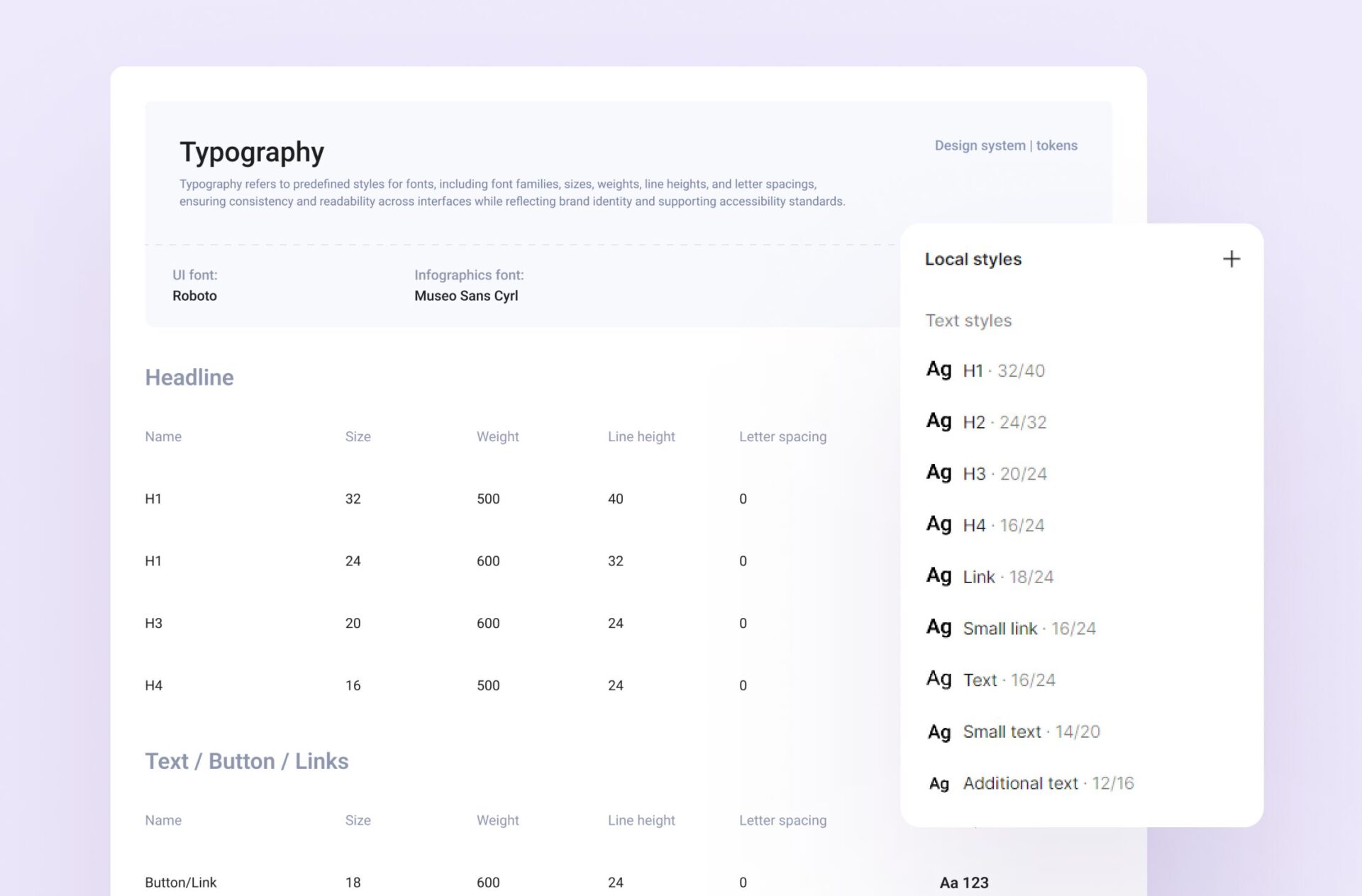Open the Design system | tokens link
Screen dimensions: 1362x896
1005,145
